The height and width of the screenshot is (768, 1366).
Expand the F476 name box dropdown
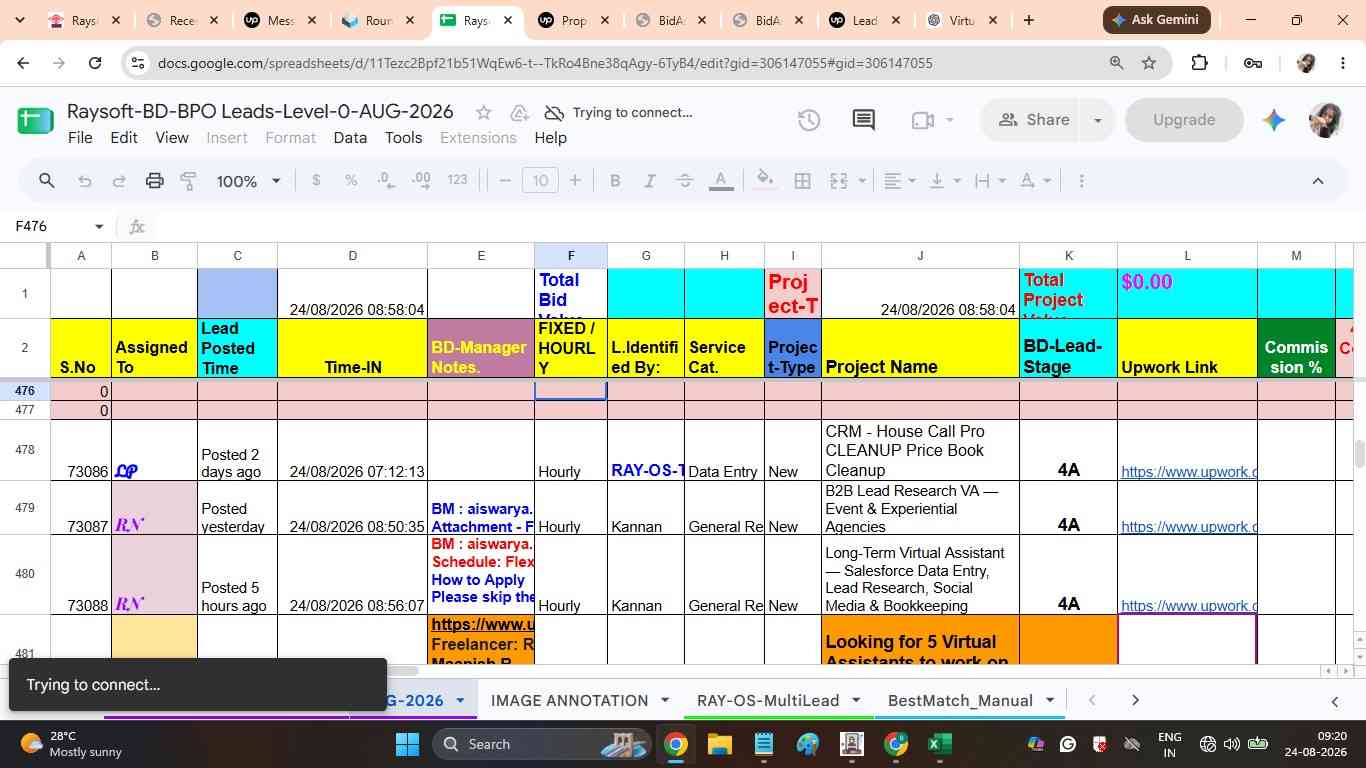click(x=98, y=227)
